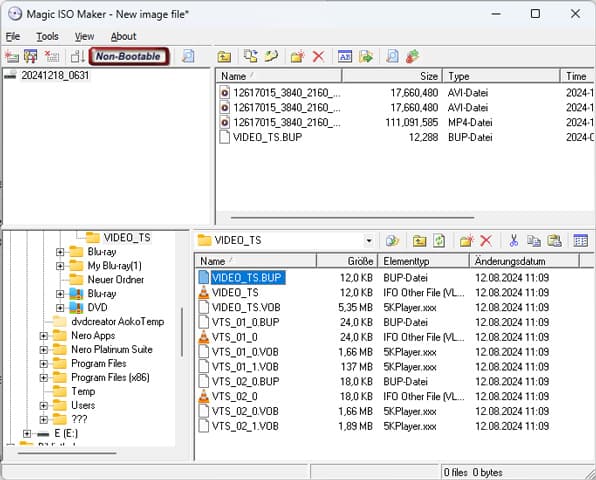Sort the image pane by Type column
This screenshot has height=480, width=596.
pos(501,76)
